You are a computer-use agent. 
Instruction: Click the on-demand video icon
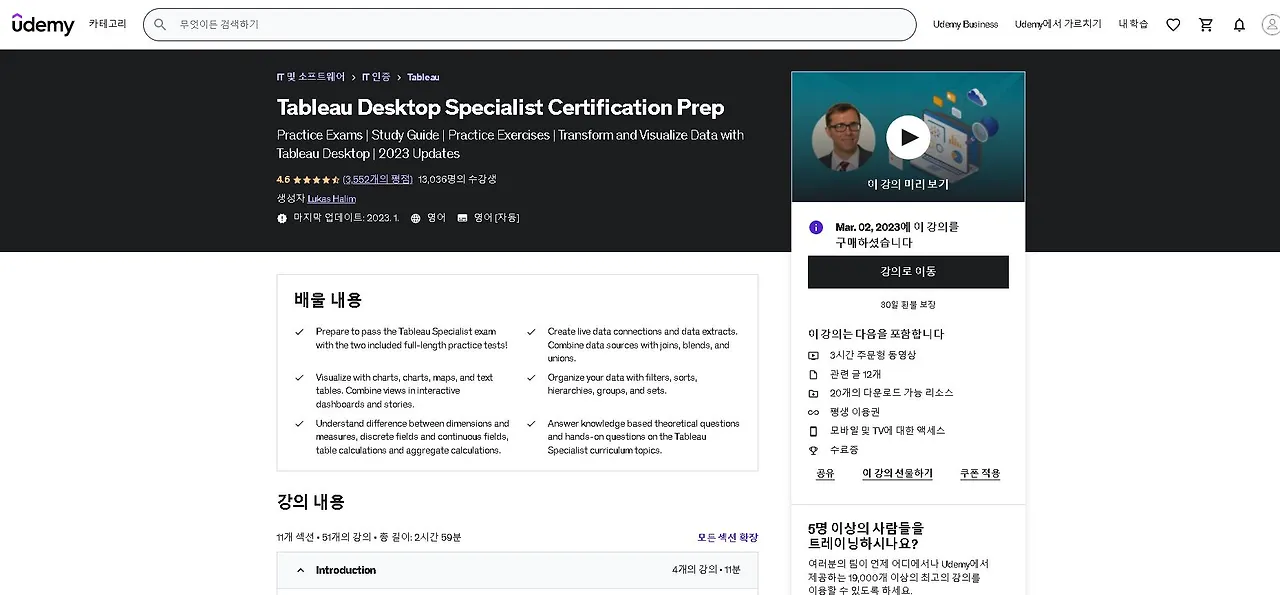coord(813,355)
